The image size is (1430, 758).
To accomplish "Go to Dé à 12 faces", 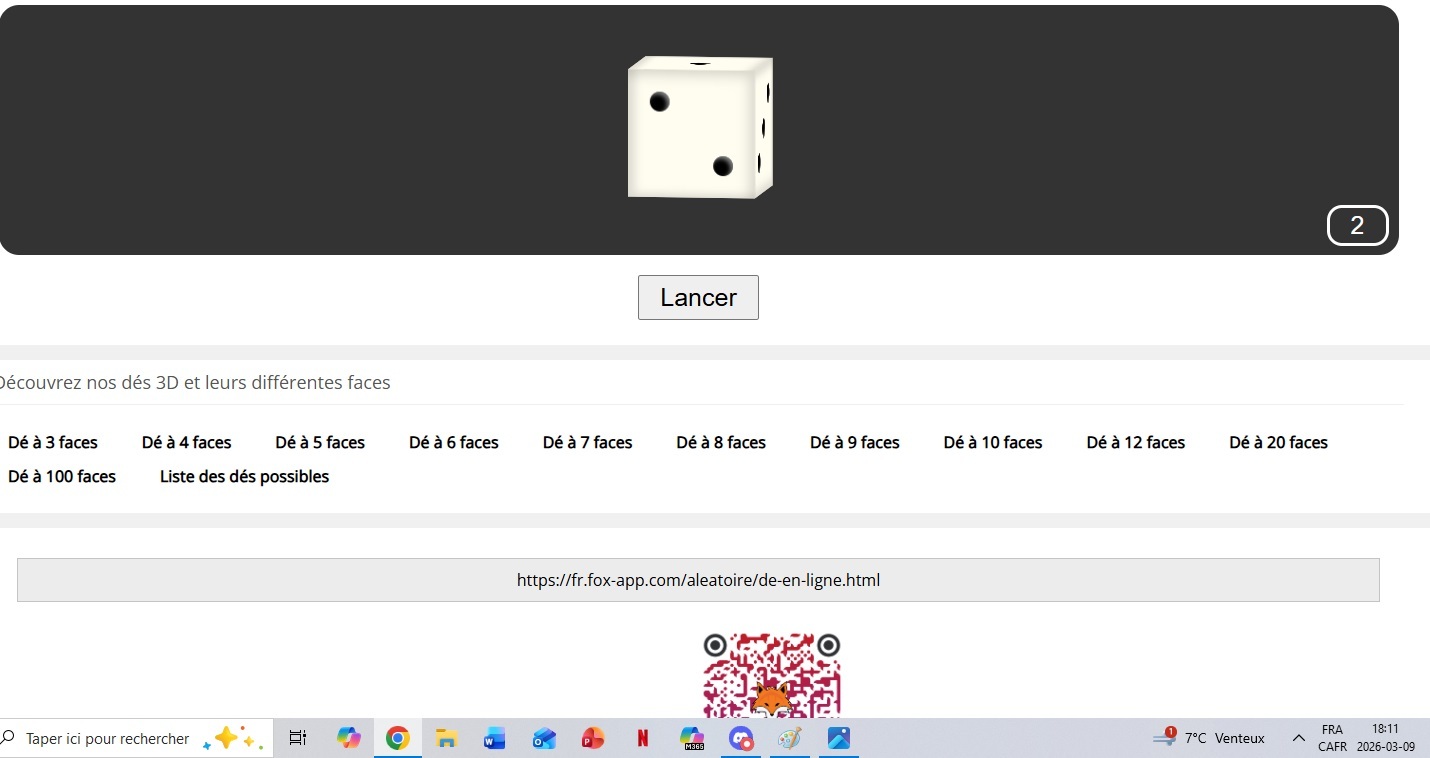I will point(1136,442).
